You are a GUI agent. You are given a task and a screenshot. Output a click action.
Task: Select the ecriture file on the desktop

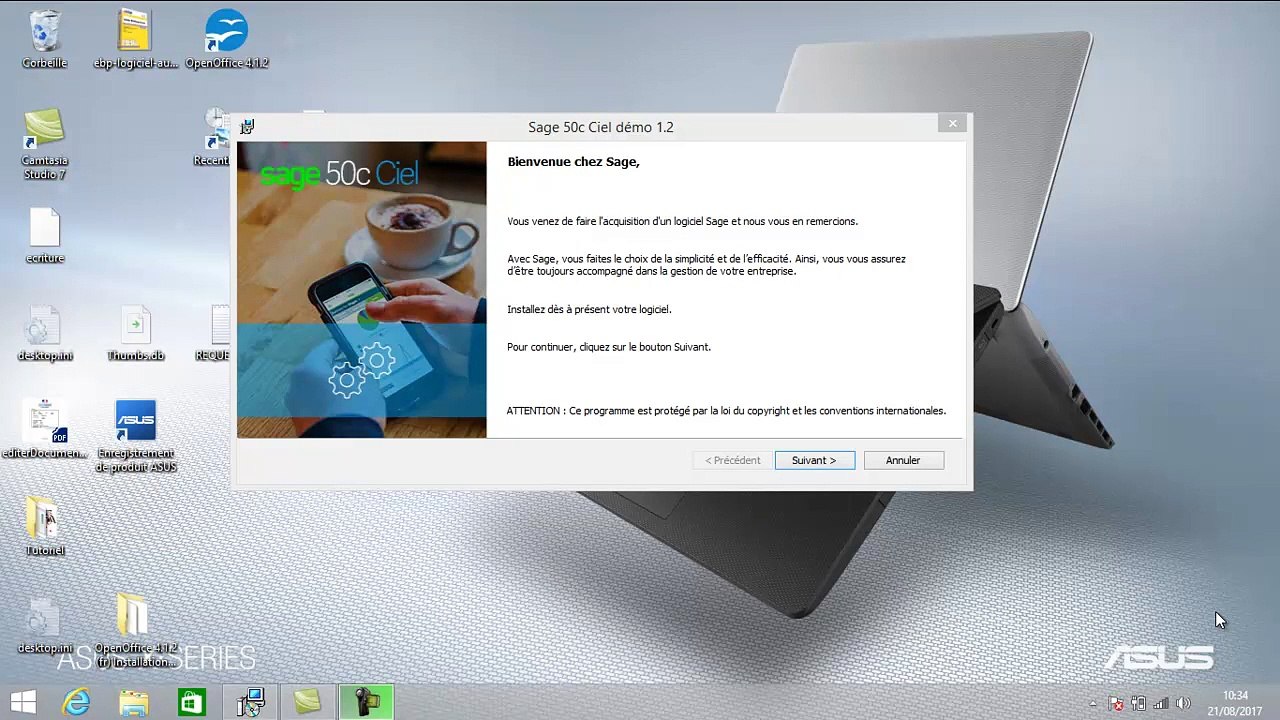45,236
